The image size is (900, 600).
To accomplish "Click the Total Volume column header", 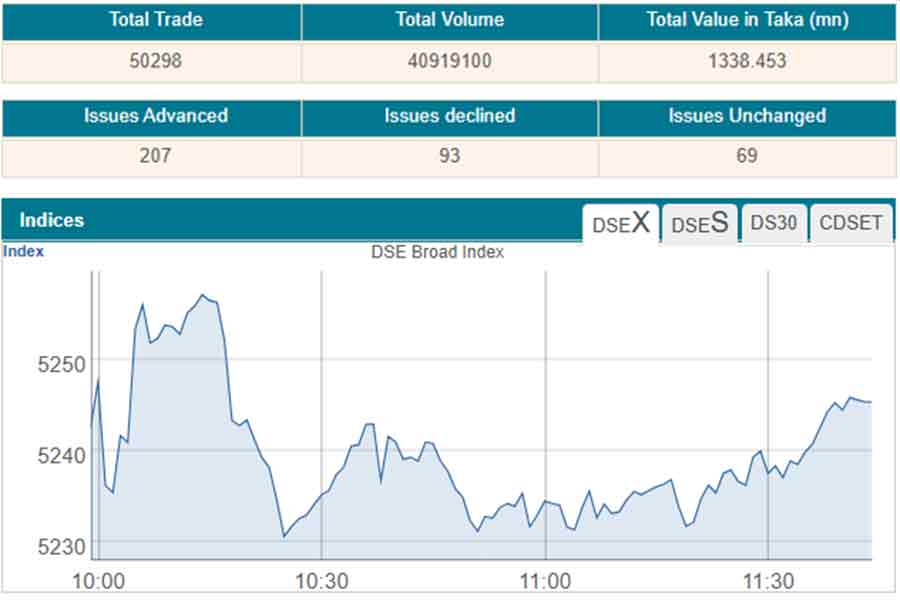I will pyautogui.click(x=450, y=20).
